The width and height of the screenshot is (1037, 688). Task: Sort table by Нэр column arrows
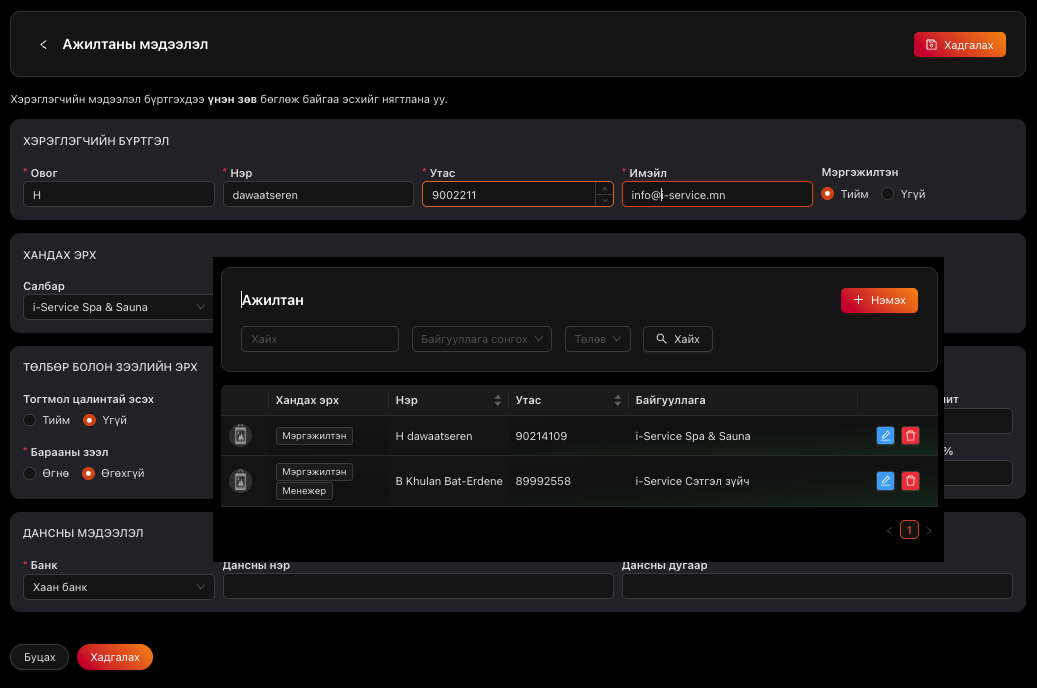[x=498, y=400]
